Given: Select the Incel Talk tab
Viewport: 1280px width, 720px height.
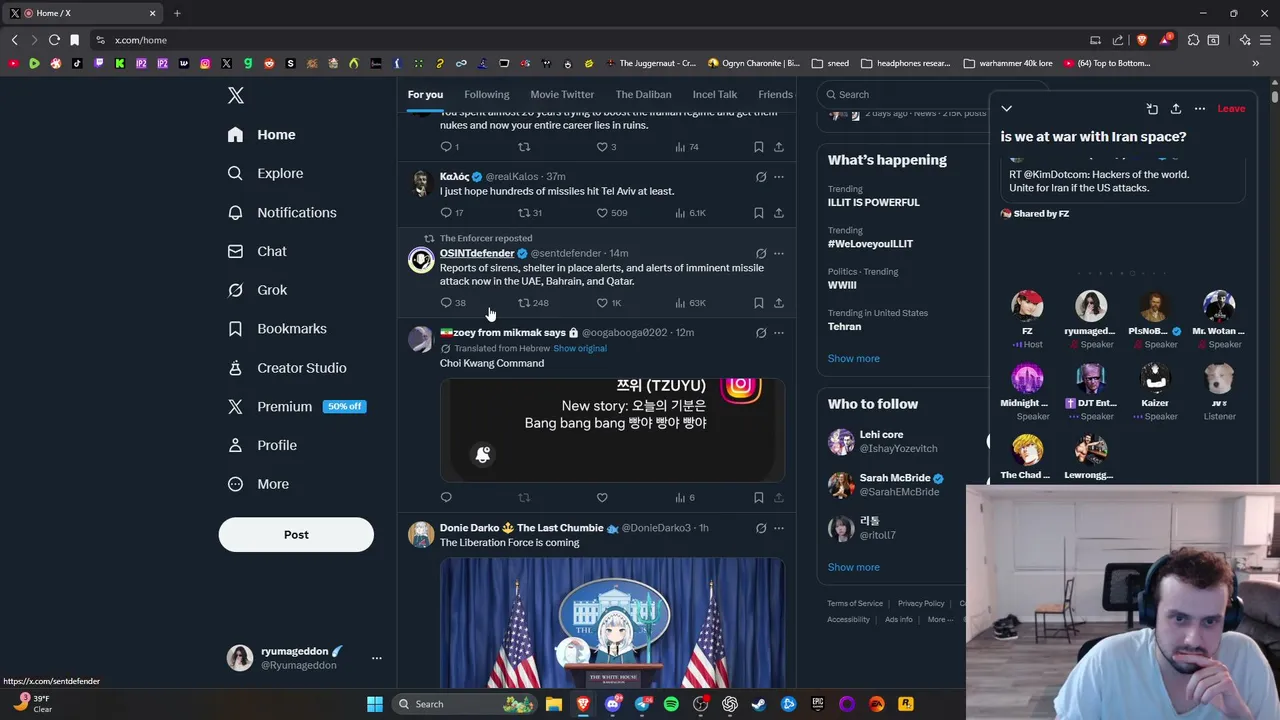Looking at the screenshot, I should pyautogui.click(x=715, y=94).
